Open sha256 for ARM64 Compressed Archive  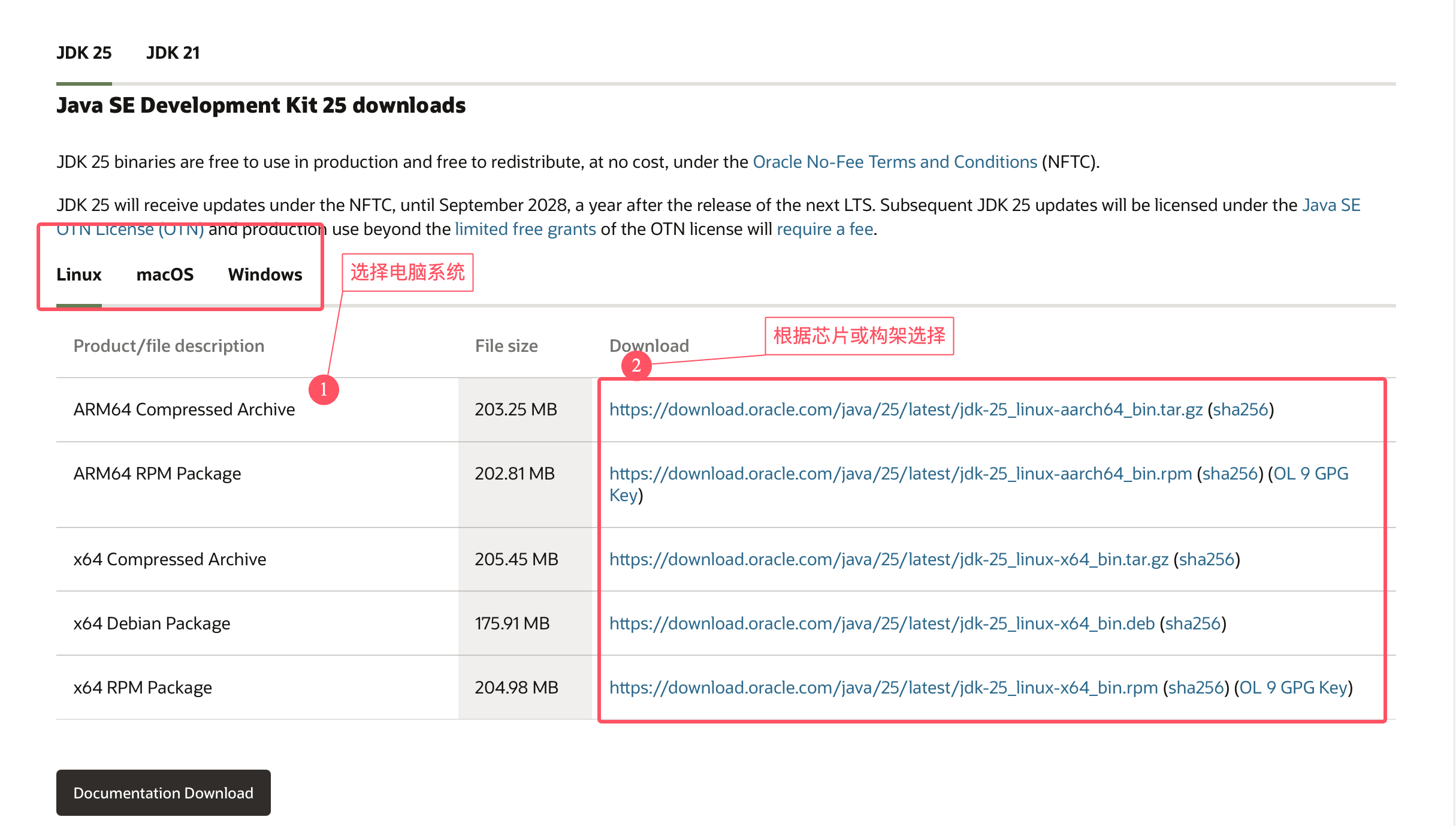(1241, 409)
